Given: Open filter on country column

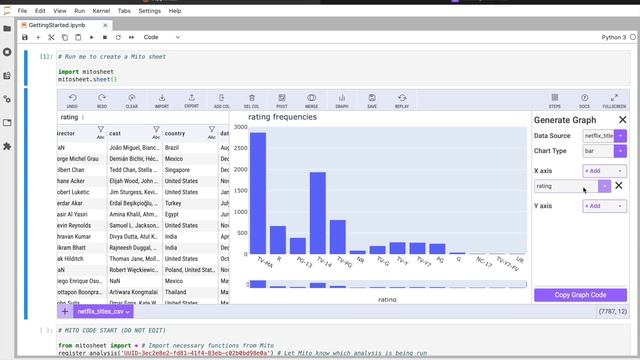Looking at the screenshot, I should click(x=211, y=129).
